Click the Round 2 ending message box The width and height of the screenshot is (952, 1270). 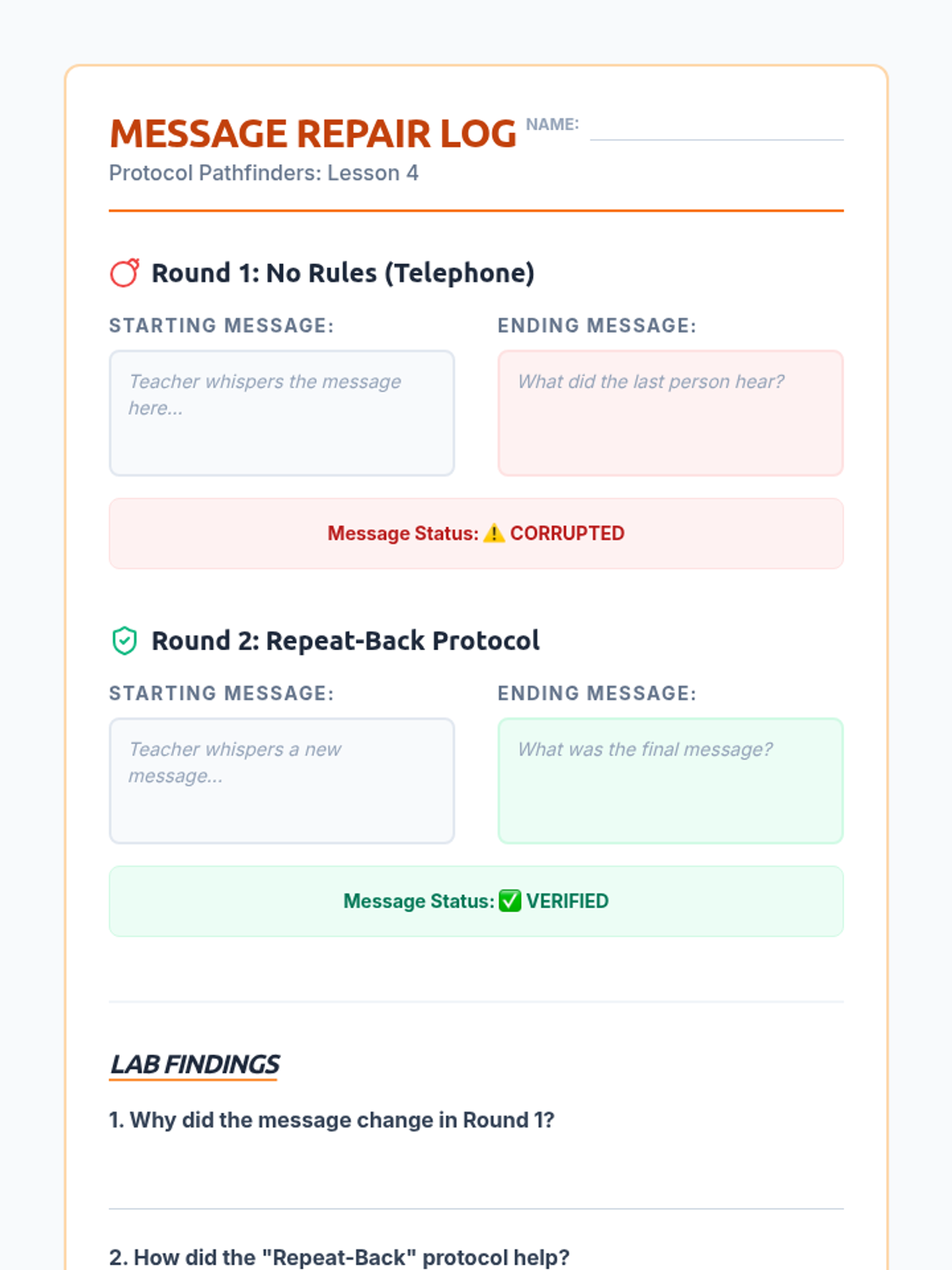[x=670, y=781]
